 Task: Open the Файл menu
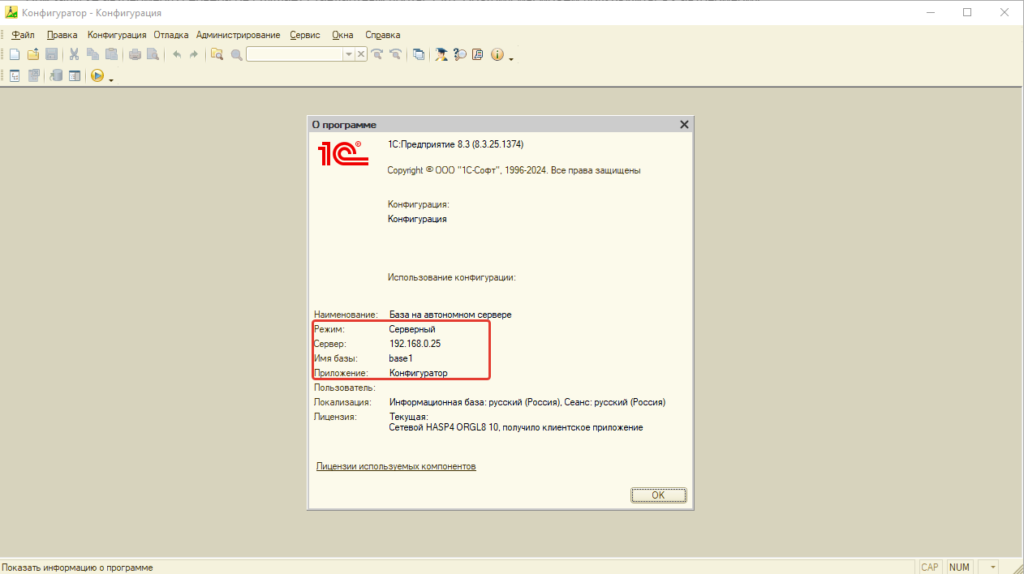(x=23, y=35)
